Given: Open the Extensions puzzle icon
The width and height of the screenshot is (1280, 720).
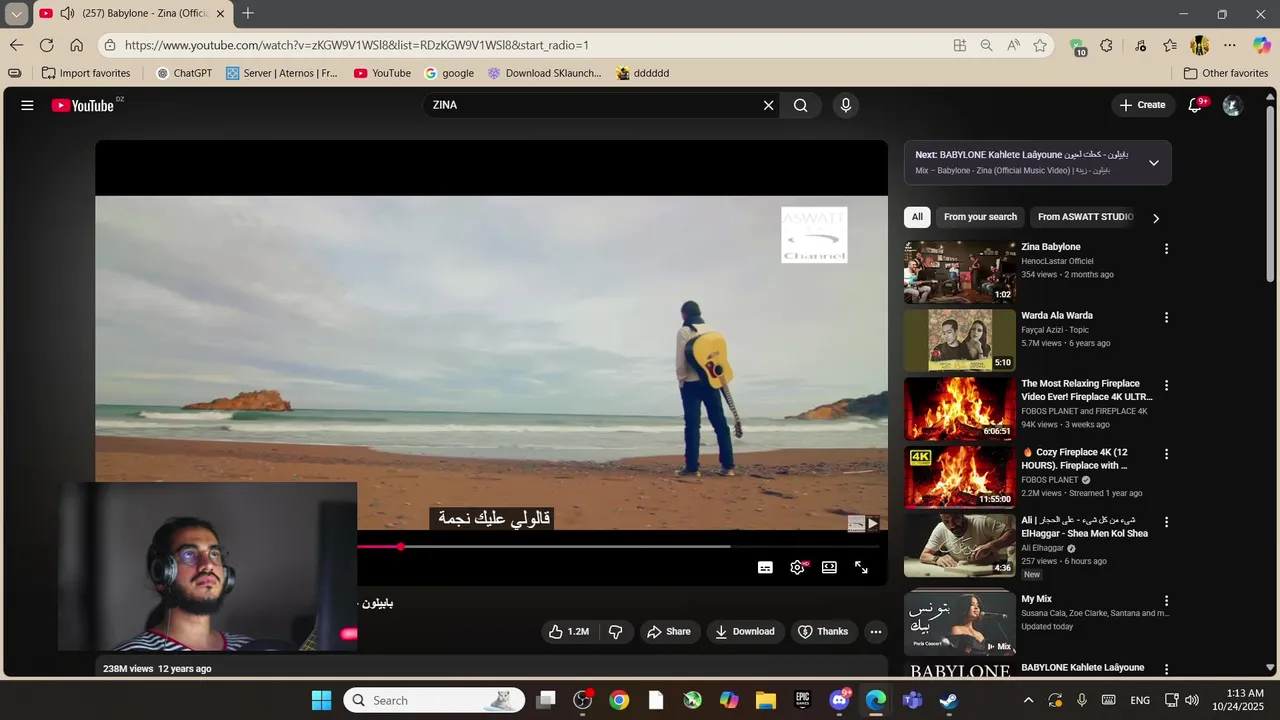Looking at the screenshot, I should coord(1106,45).
